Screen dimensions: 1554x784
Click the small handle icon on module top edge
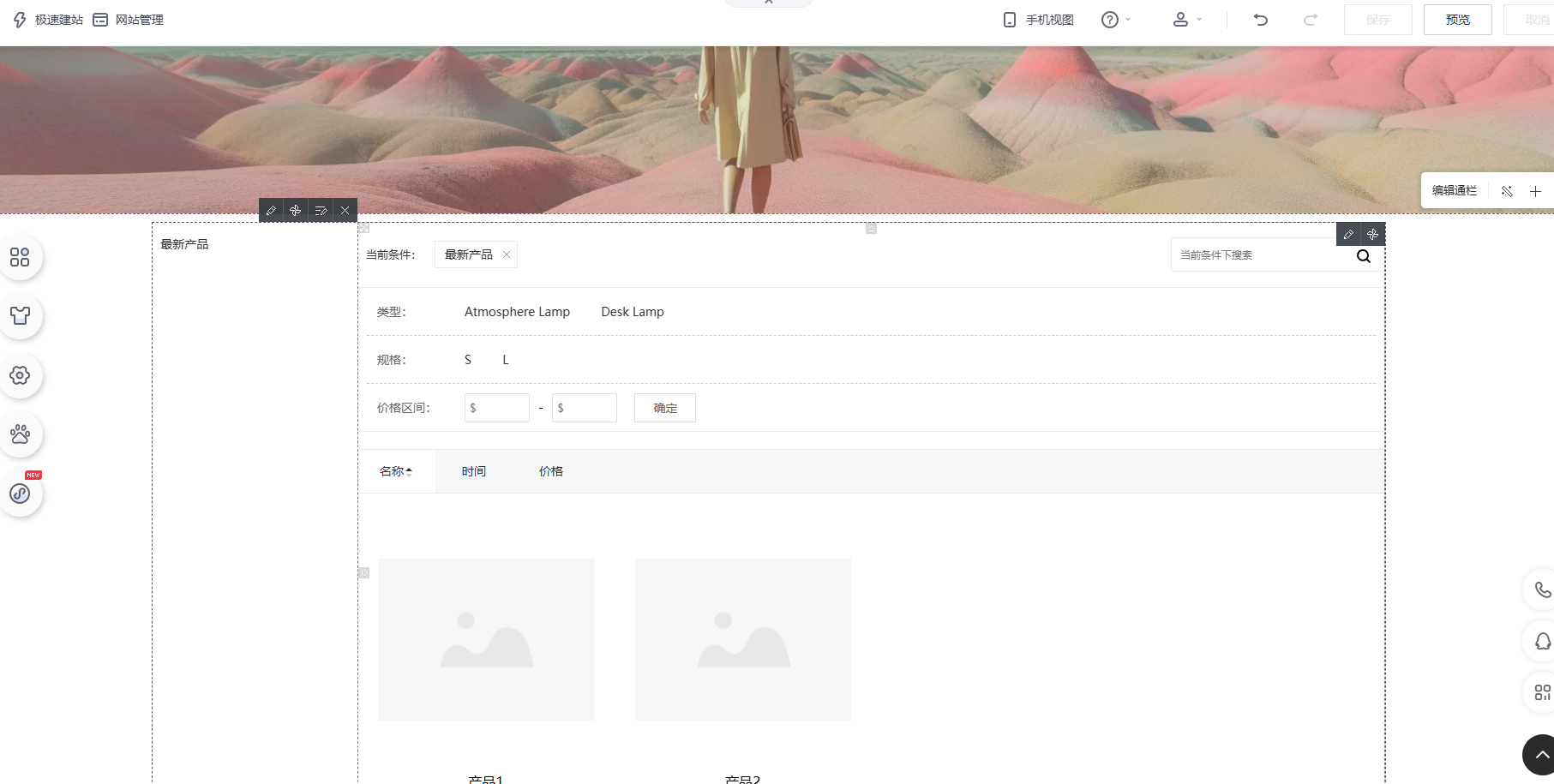871,229
